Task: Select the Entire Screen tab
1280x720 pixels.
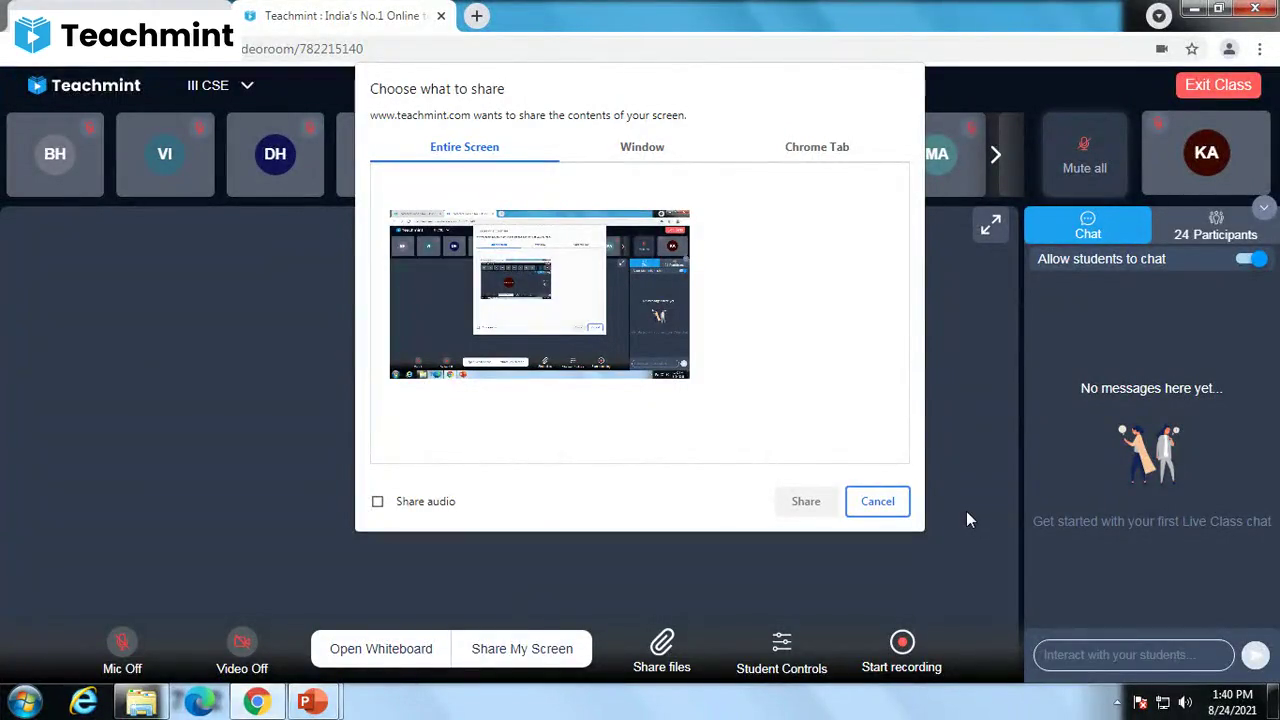Action: [464, 147]
